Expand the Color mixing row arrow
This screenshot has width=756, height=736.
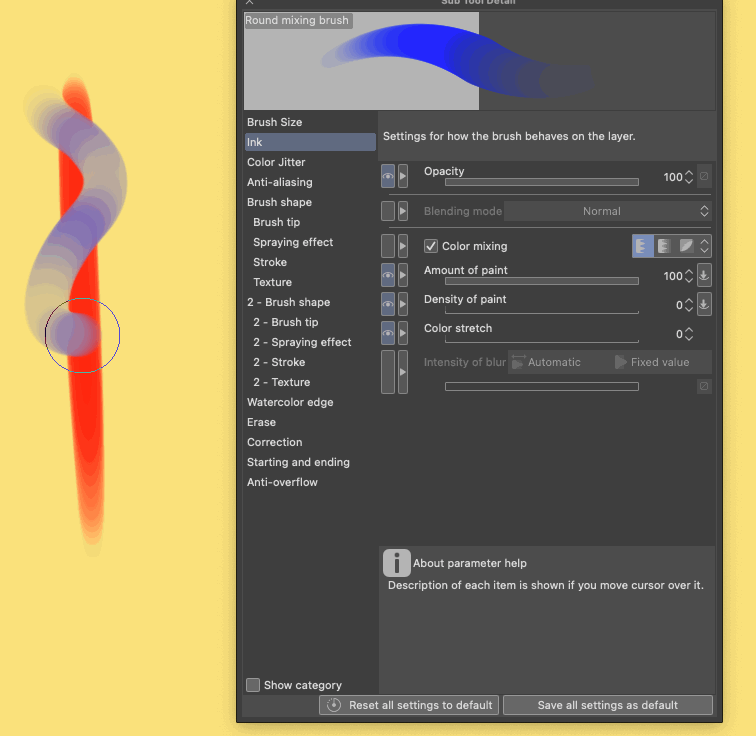(403, 246)
